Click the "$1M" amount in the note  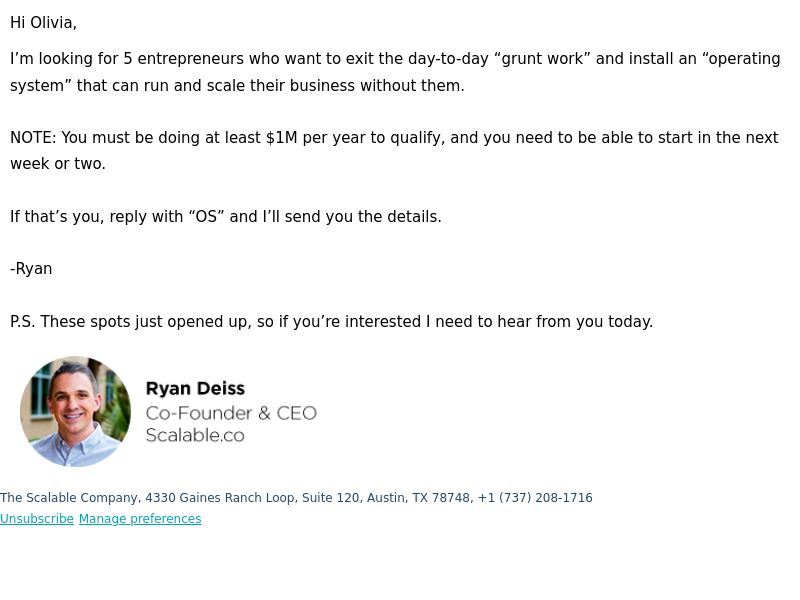coord(282,138)
